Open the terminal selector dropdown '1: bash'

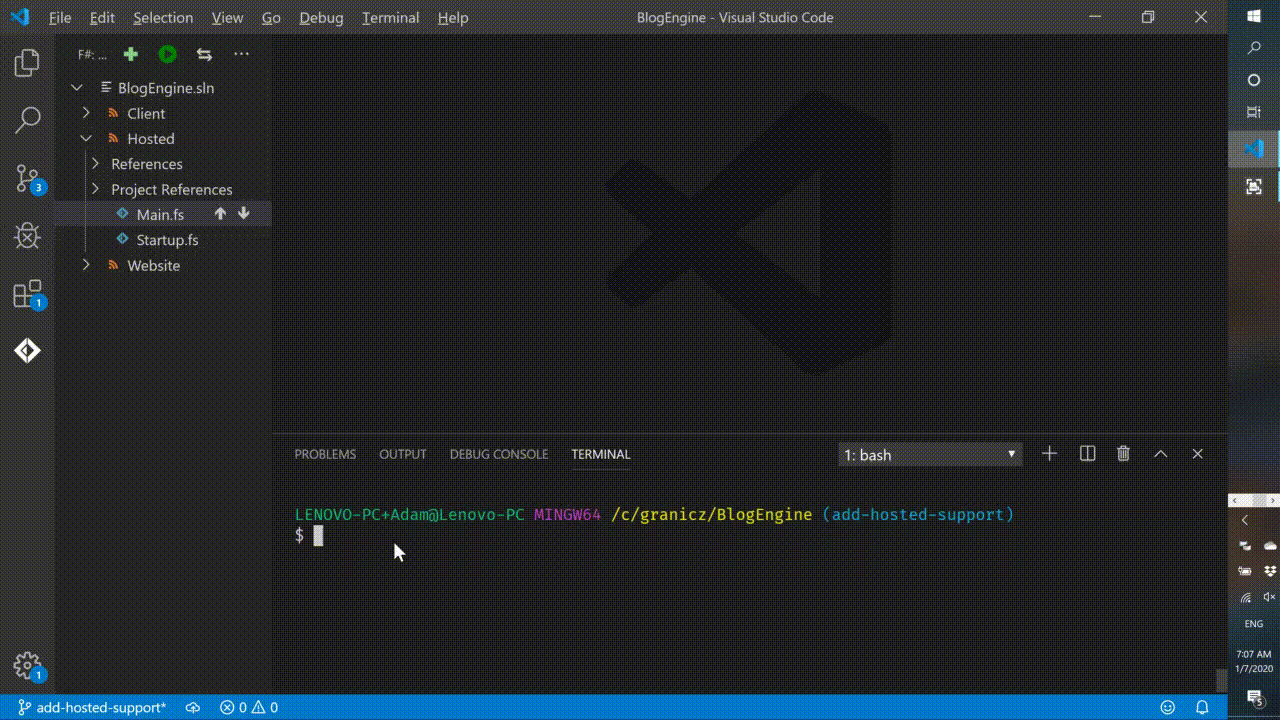tap(930, 455)
